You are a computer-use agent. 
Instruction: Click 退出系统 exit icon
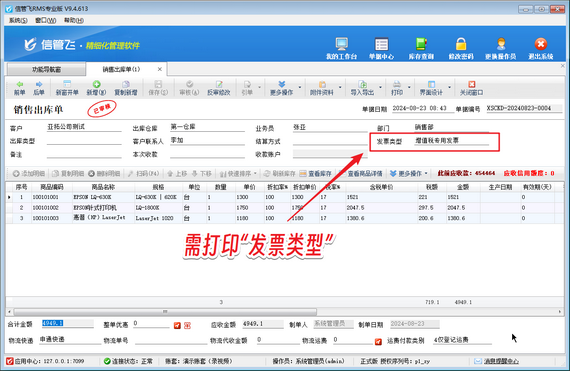point(541,44)
